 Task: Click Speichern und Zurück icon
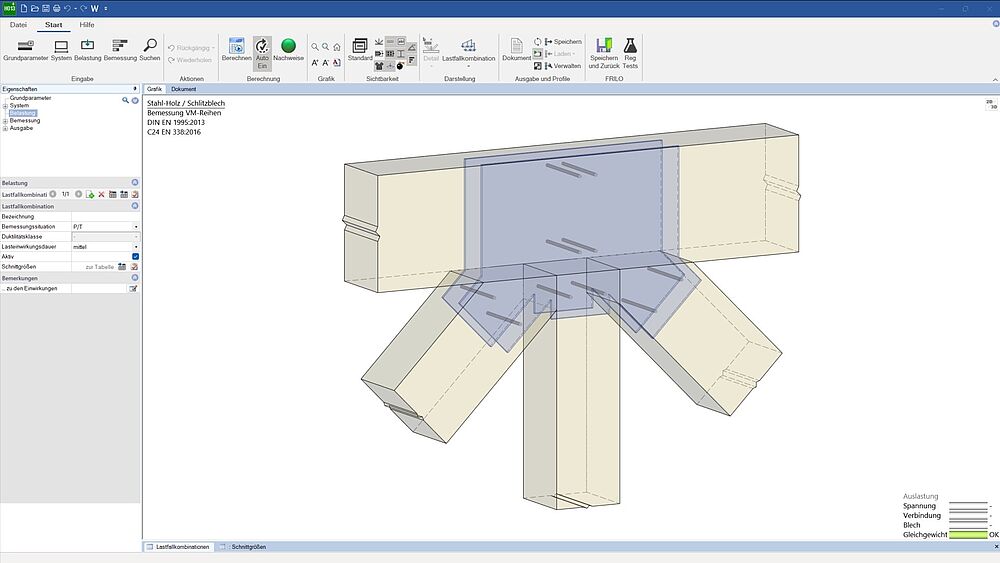603,48
